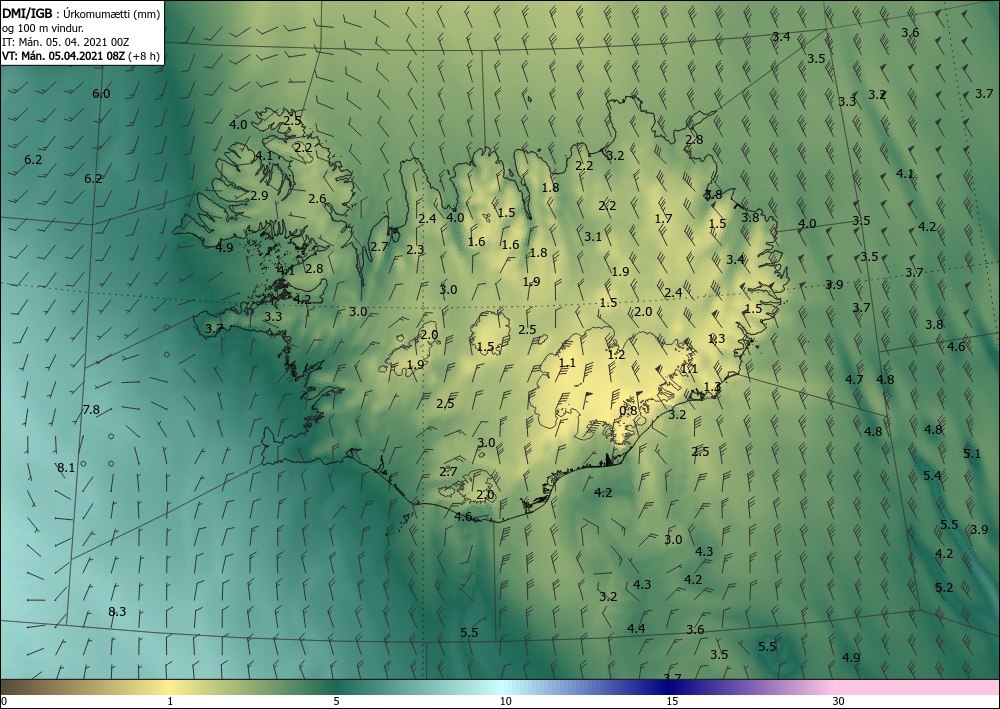This screenshot has height=709, width=1000.
Task: Pick the yellow colour bar section at 1
Action: pos(170,687)
